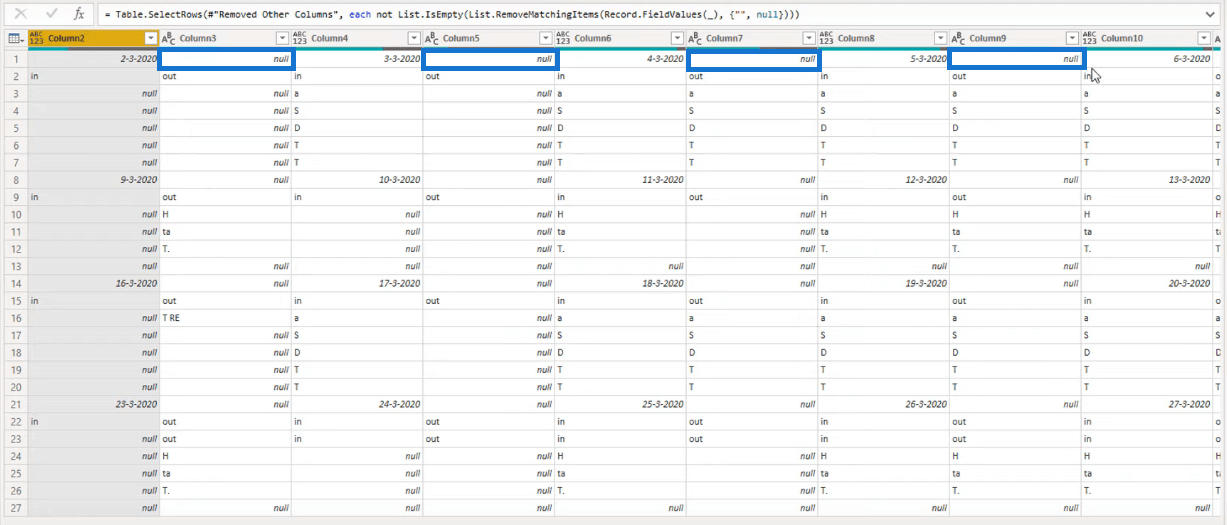This screenshot has height=525, width=1227.
Task: Select the Column10 header
Action: pos(1147,38)
